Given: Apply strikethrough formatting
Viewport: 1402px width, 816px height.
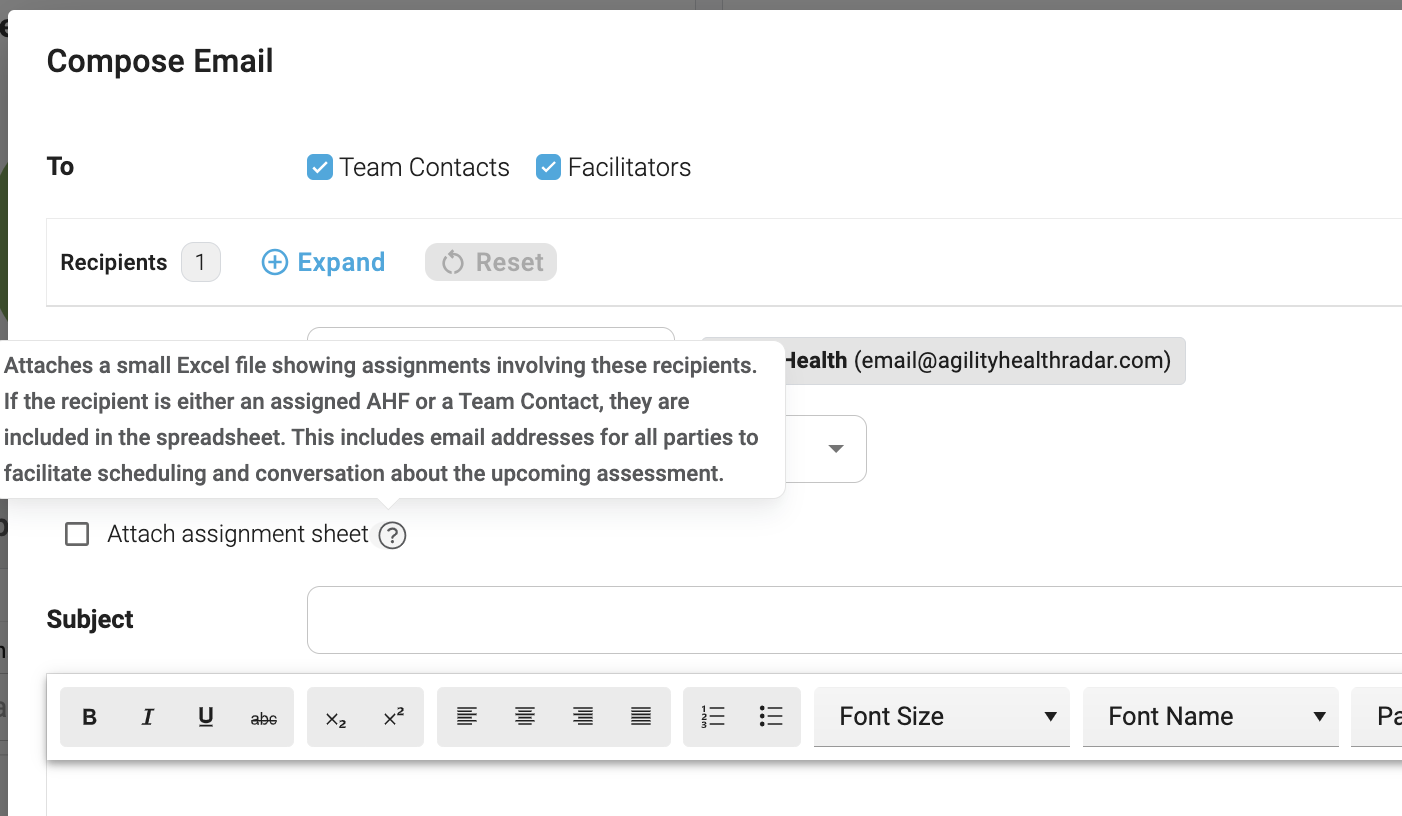Looking at the screenshot, I should (264, 717).
